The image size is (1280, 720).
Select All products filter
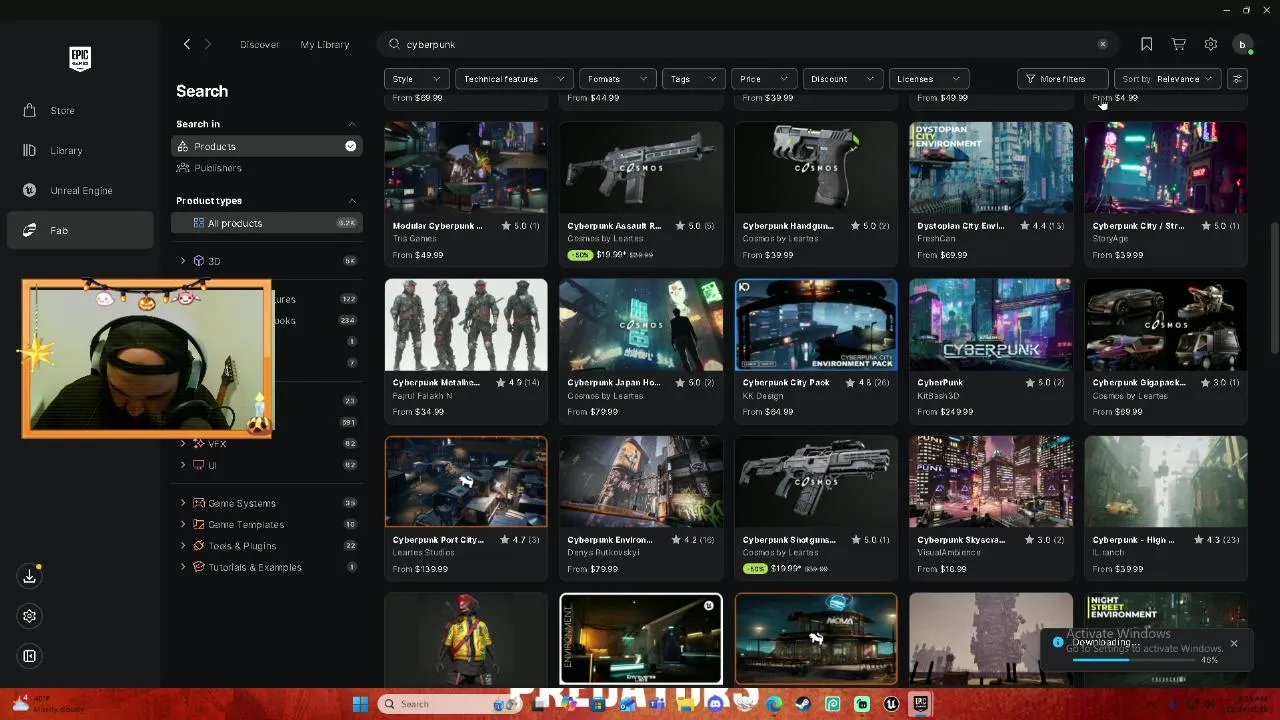pos(266,223)
